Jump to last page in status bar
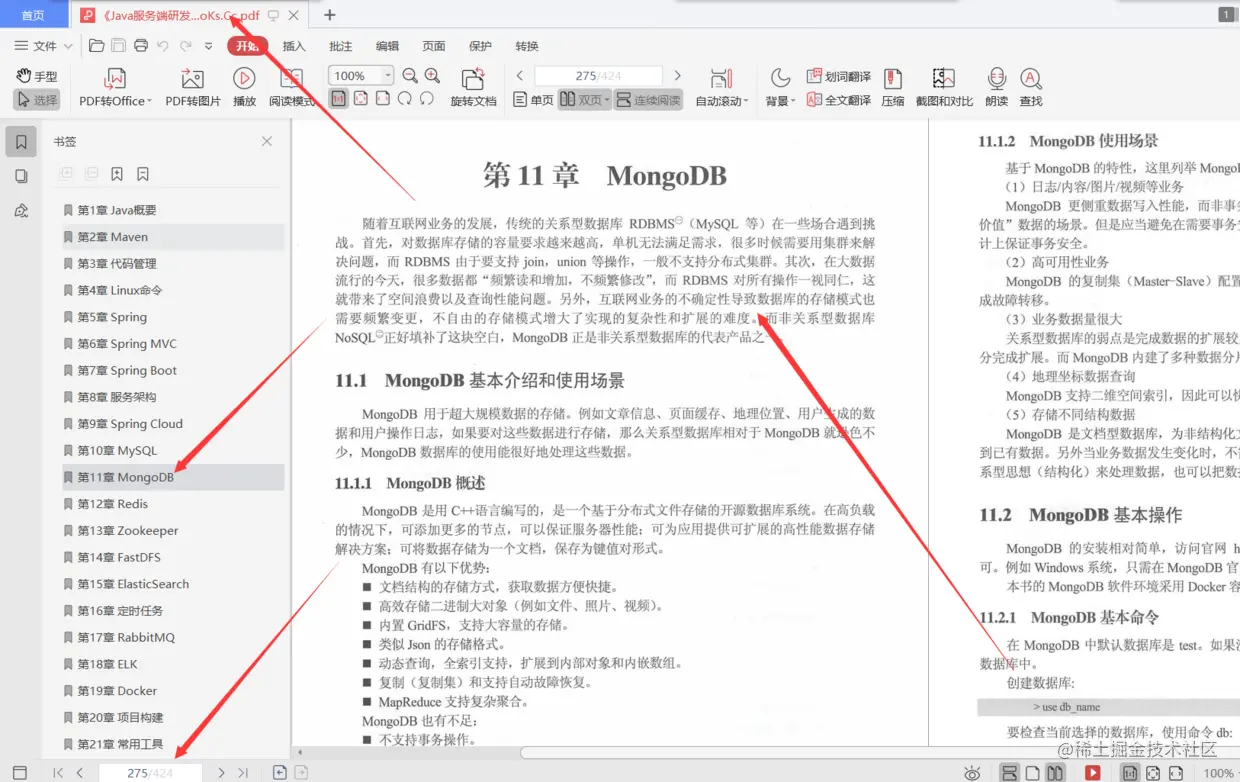 pos(243,773)
